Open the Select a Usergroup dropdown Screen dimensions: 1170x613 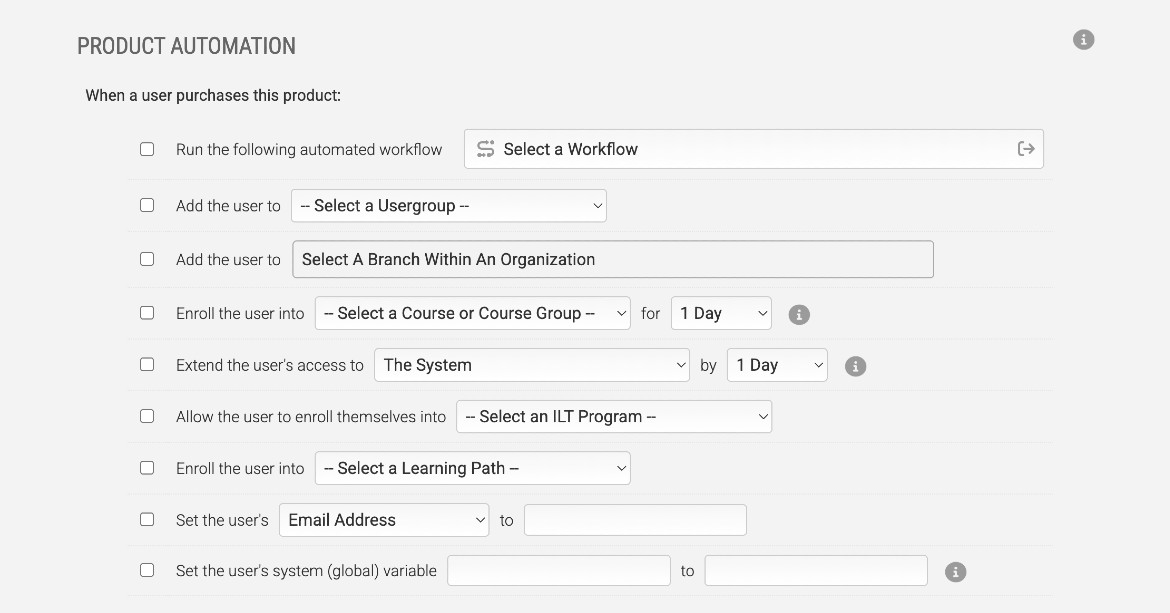point(448,206)
